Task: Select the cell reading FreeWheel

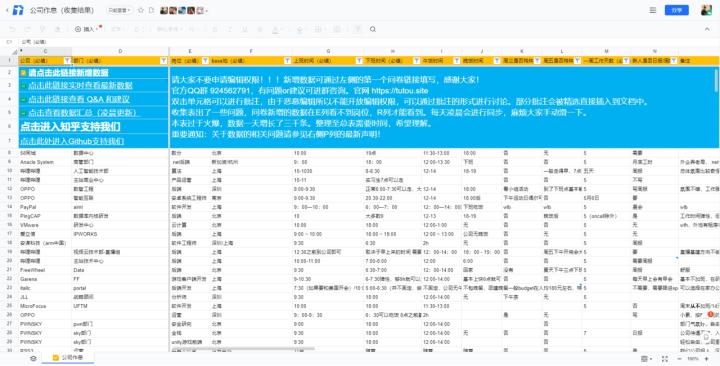Action: [45, 270]
